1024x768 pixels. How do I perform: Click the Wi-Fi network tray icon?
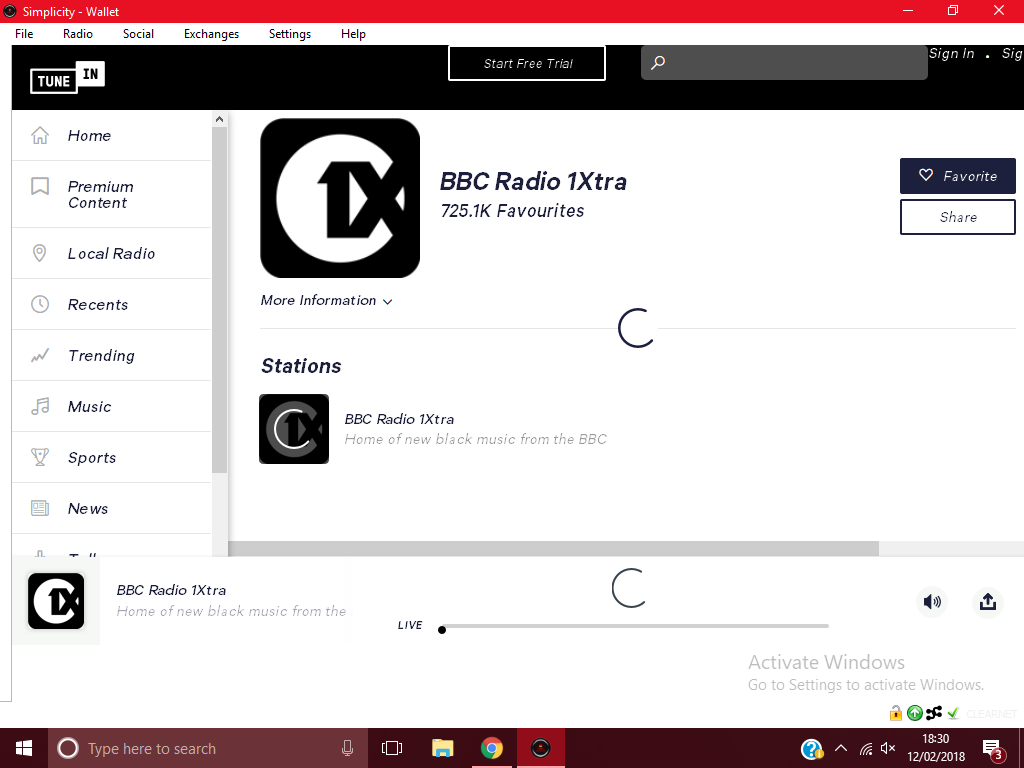click(x=866, y=749)
